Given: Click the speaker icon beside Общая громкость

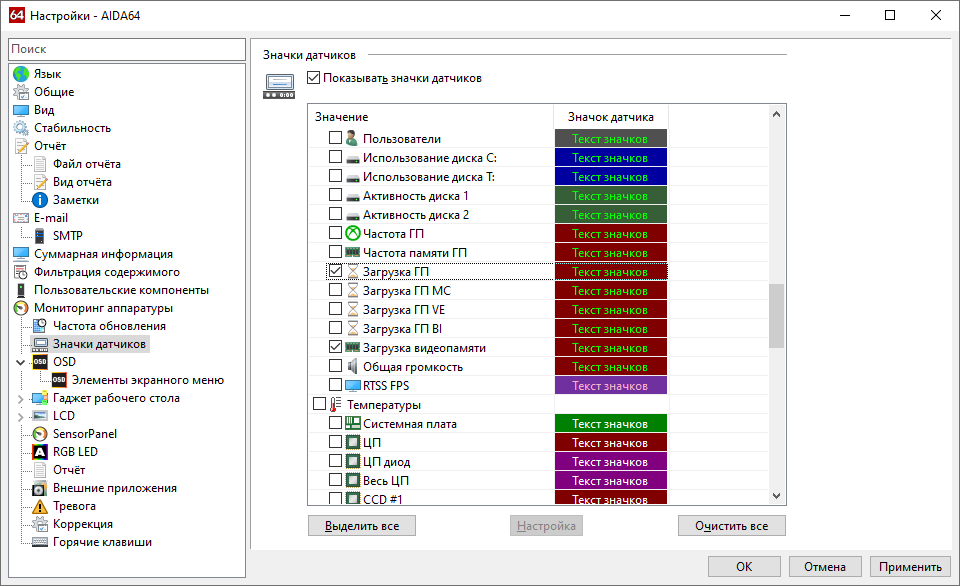Looking at the screenshot, I should tap(353, 366).
